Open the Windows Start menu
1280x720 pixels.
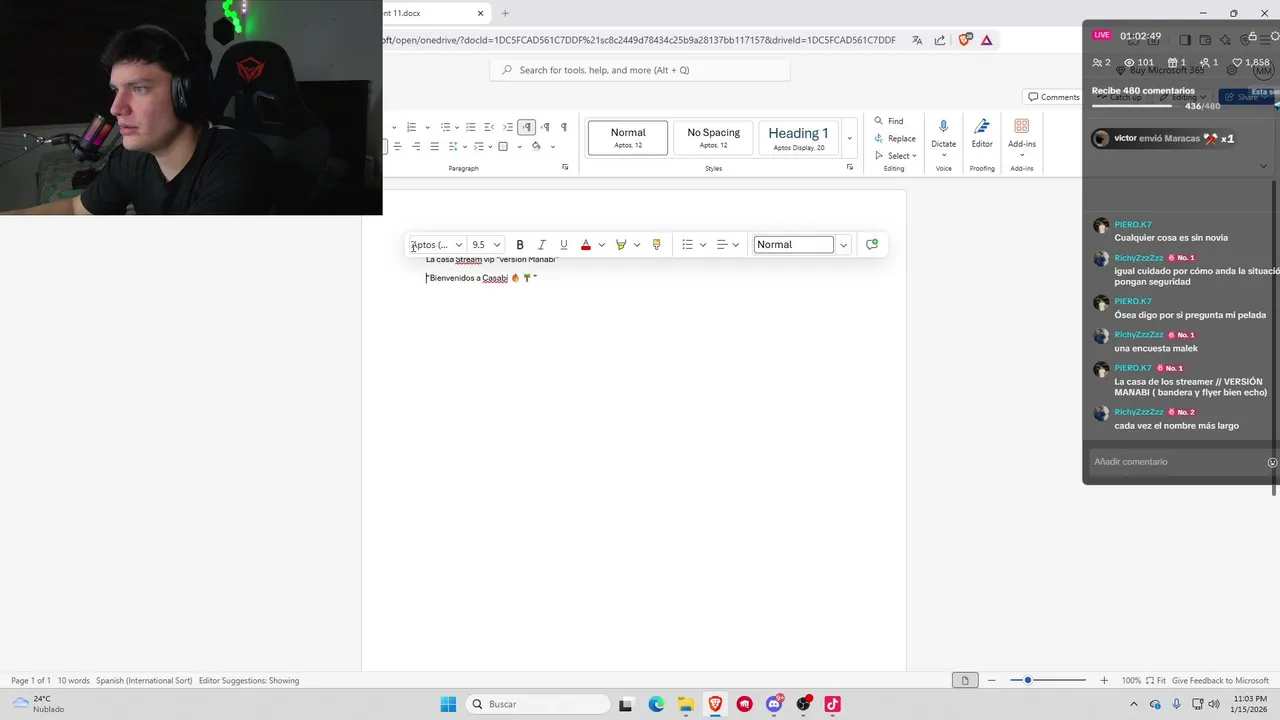pos(448,704)
